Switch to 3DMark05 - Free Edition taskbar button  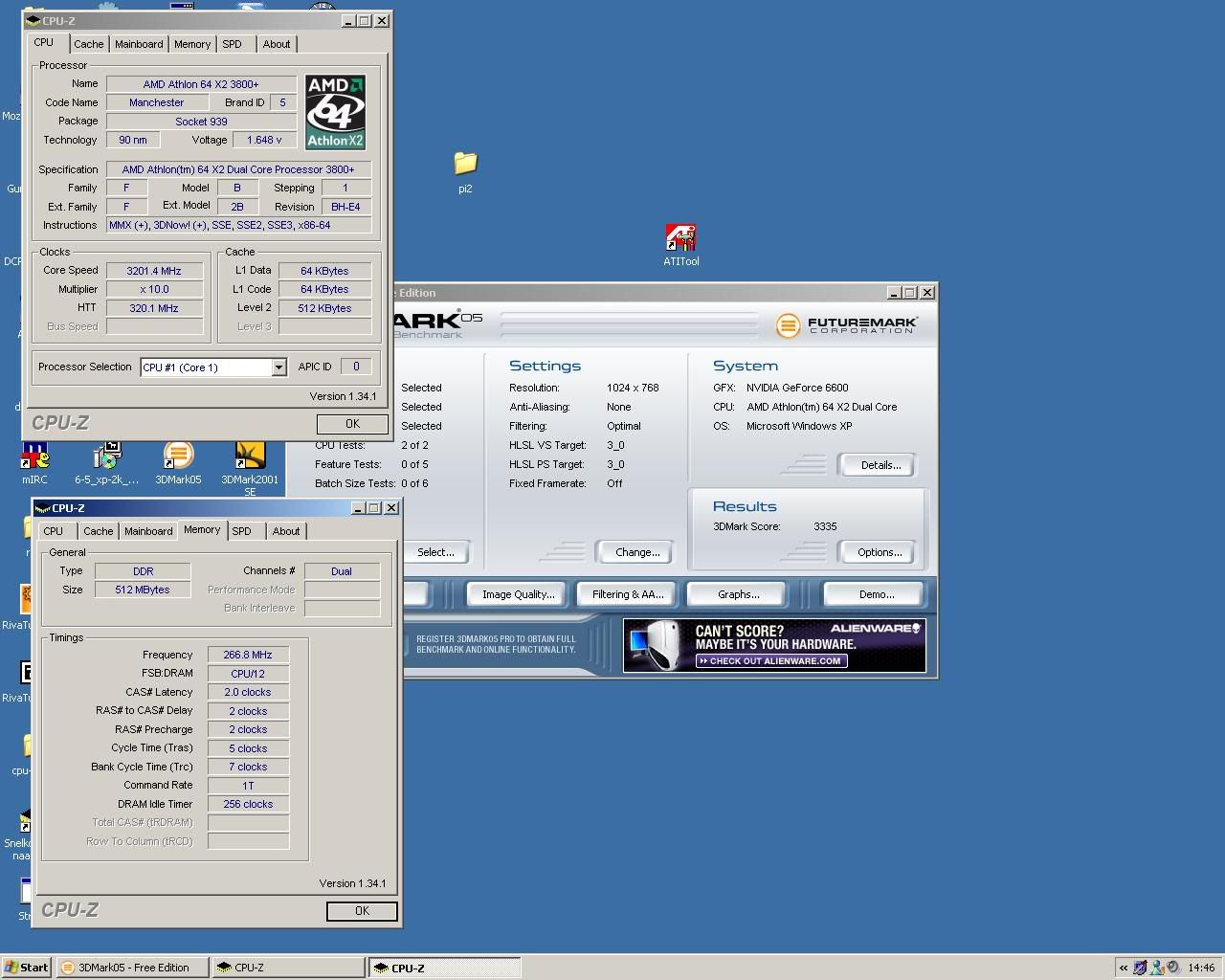click(132, 968)
